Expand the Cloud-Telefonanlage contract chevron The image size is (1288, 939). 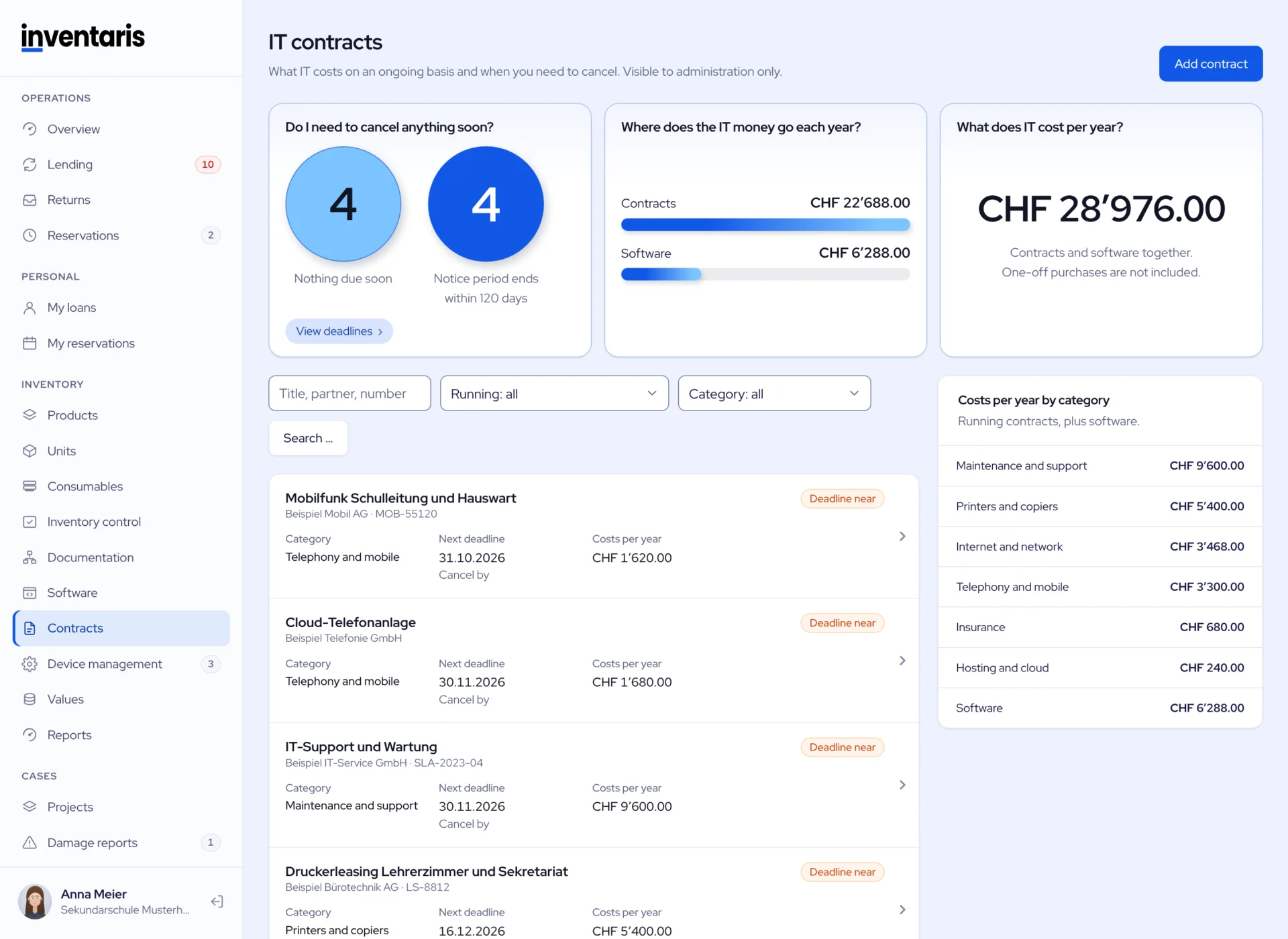tap(902, 661)
